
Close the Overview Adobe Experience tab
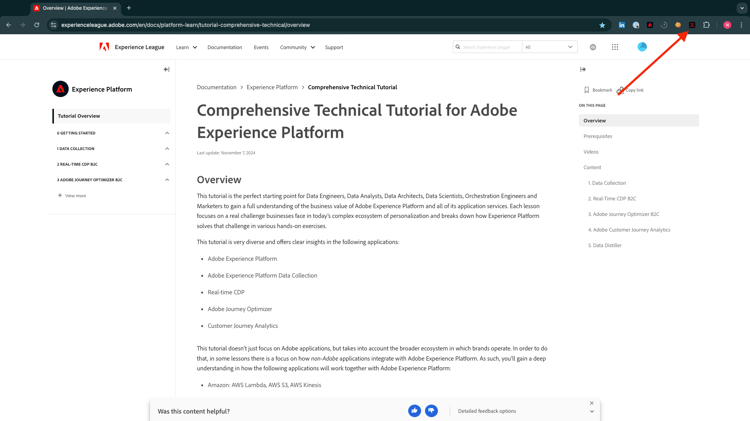coord(115,8)
